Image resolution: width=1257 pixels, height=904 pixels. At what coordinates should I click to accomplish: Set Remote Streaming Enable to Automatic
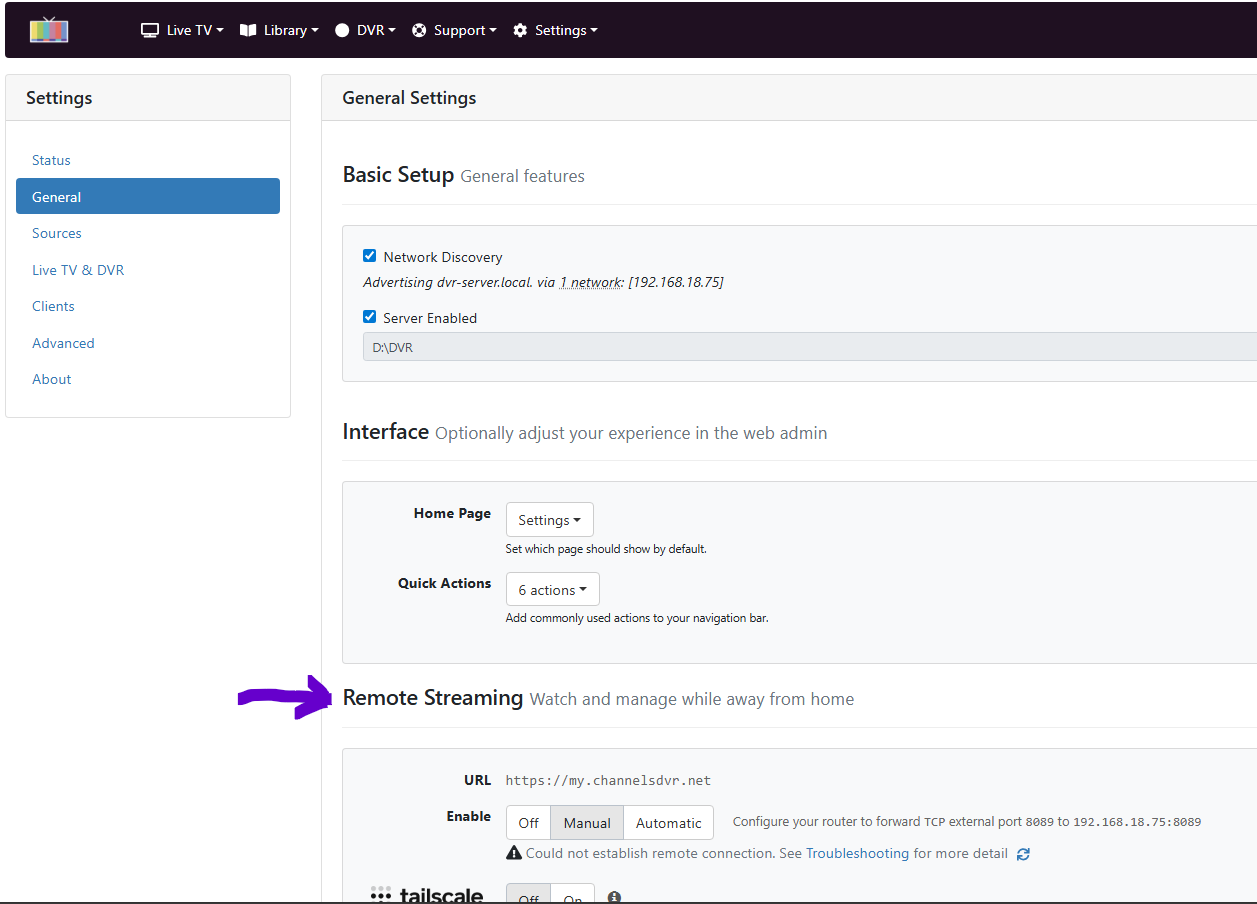668,823
